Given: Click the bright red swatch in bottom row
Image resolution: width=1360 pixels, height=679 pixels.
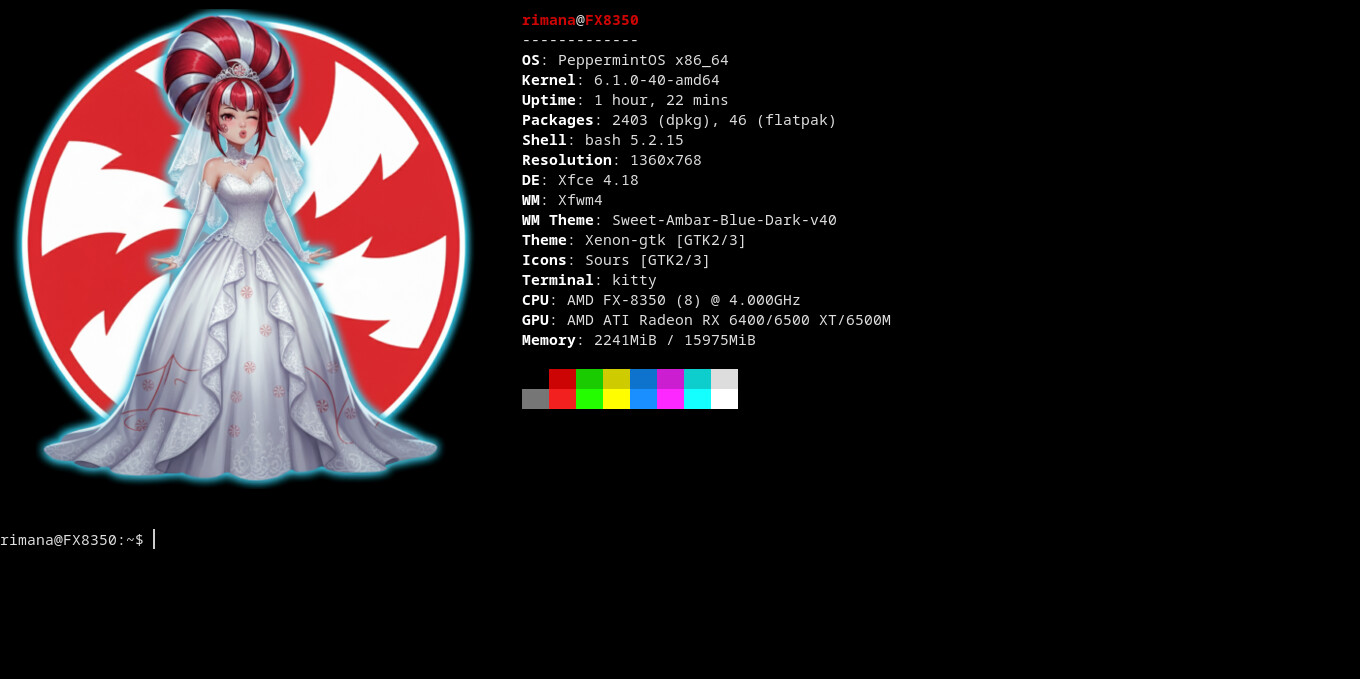Looking at the screenshot, I should tap(562, 399).
